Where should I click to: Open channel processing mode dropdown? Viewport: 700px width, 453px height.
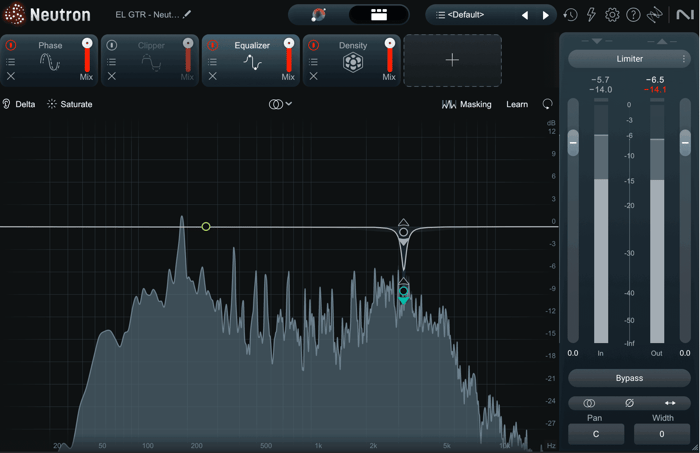point(280,104)
